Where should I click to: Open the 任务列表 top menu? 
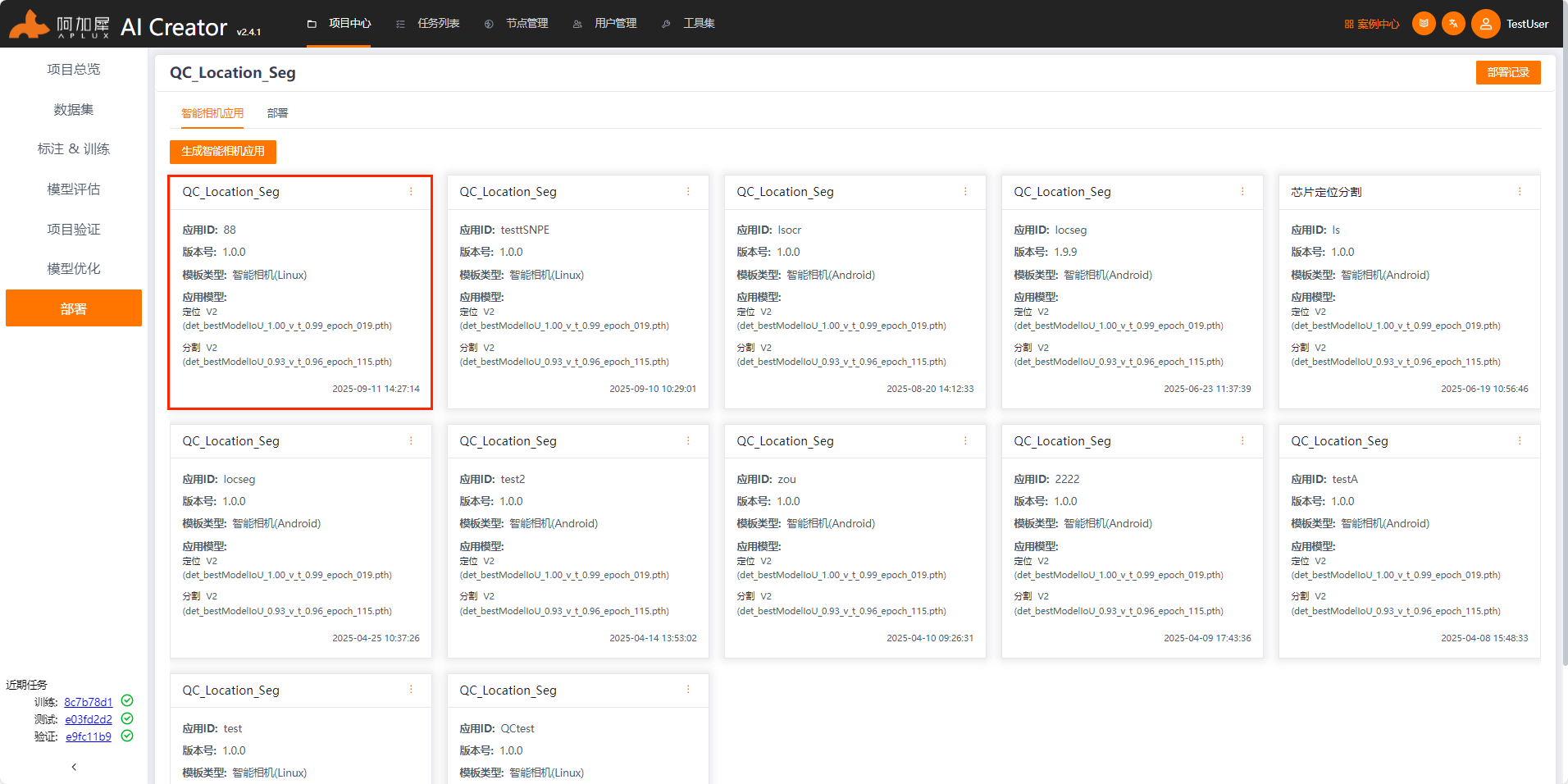point(428,24)
